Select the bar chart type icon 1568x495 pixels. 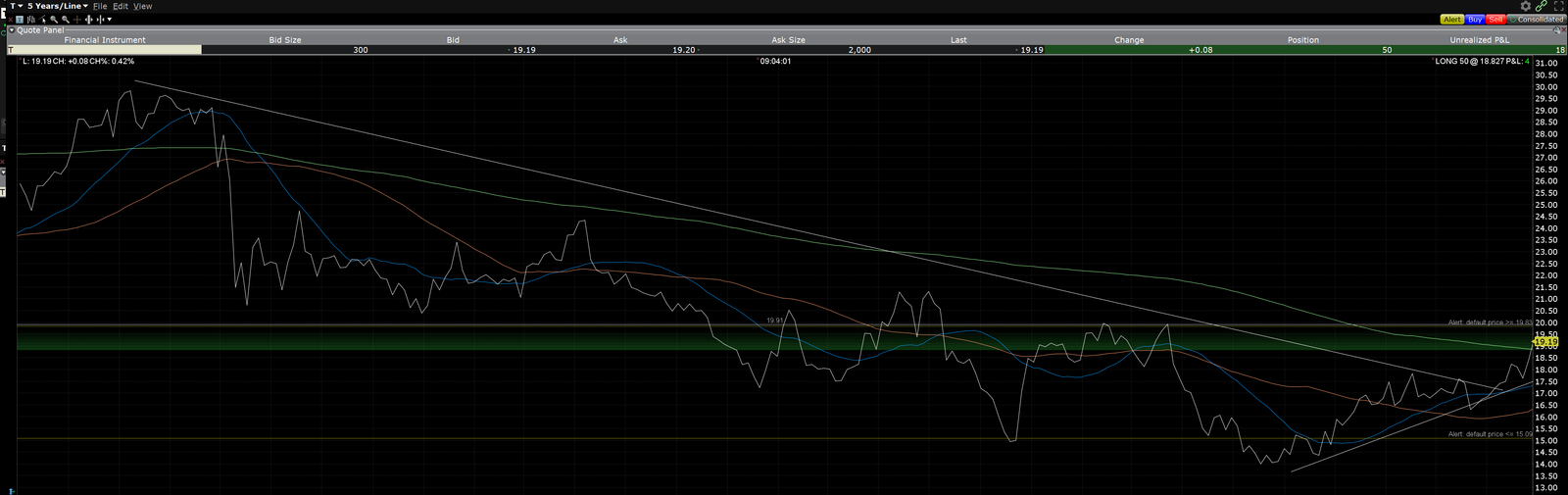(x=31, y=20)
